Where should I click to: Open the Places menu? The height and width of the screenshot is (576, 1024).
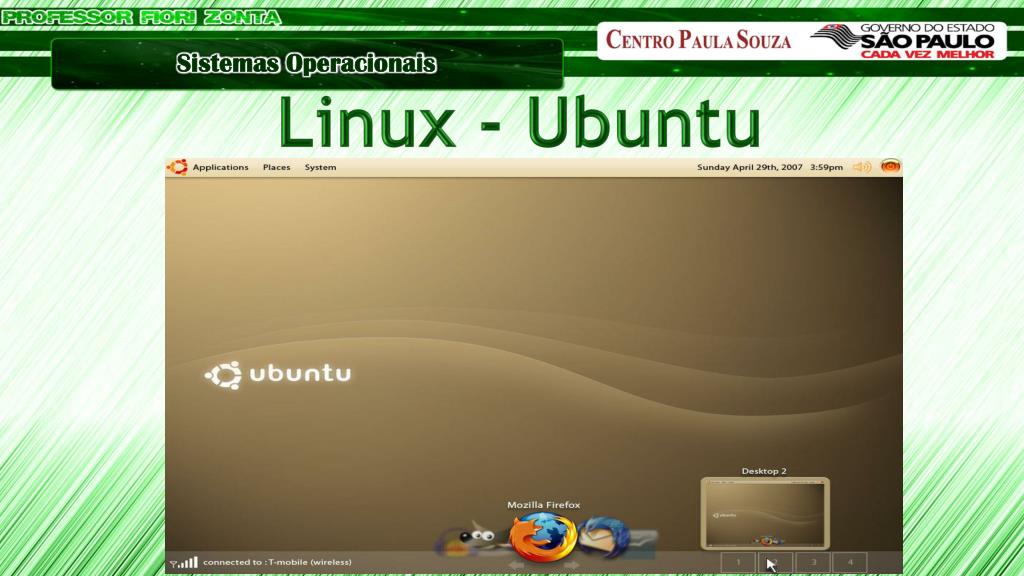276,167
